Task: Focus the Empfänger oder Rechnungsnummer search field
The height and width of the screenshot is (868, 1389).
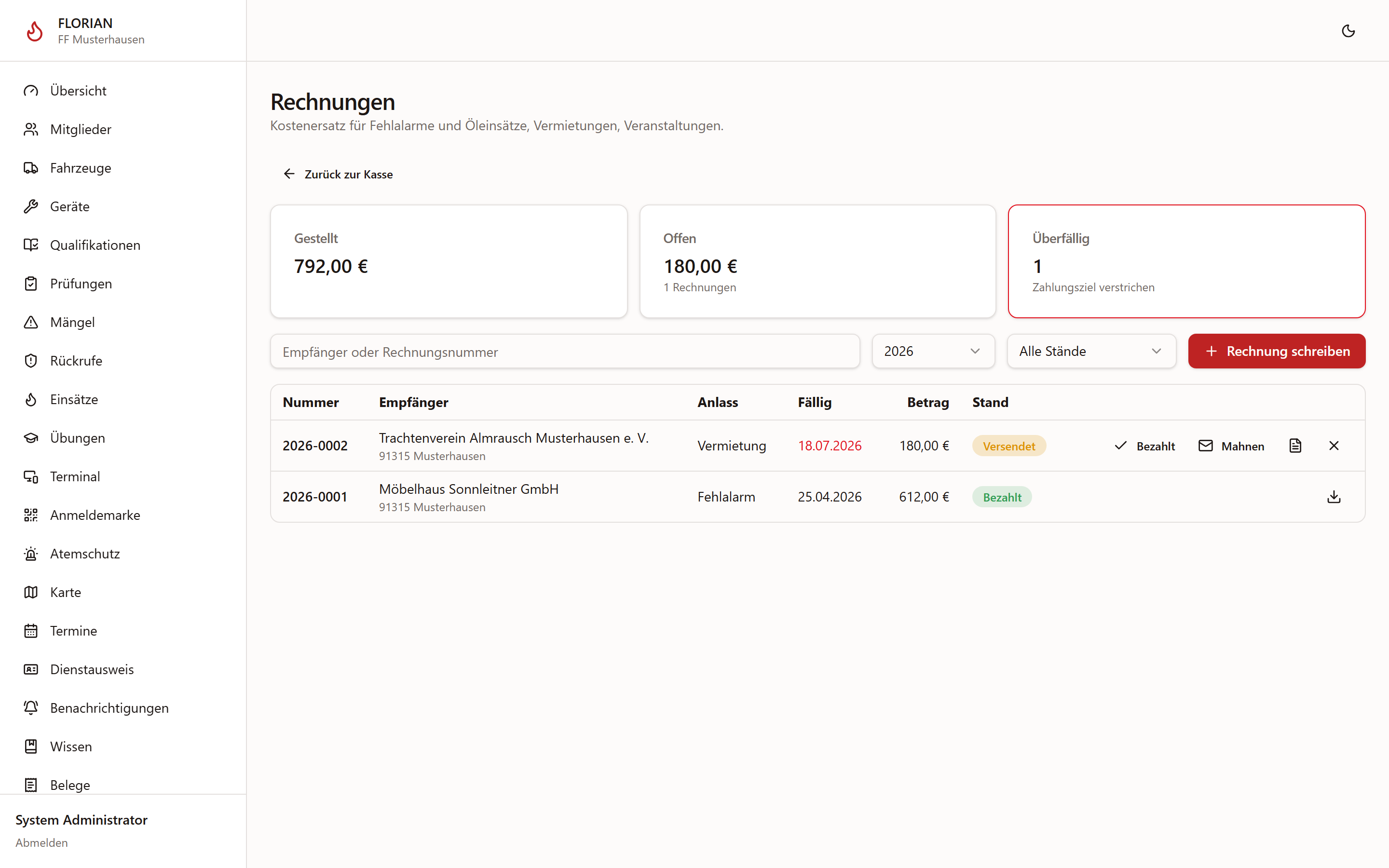Action: (x=565, y=352)
